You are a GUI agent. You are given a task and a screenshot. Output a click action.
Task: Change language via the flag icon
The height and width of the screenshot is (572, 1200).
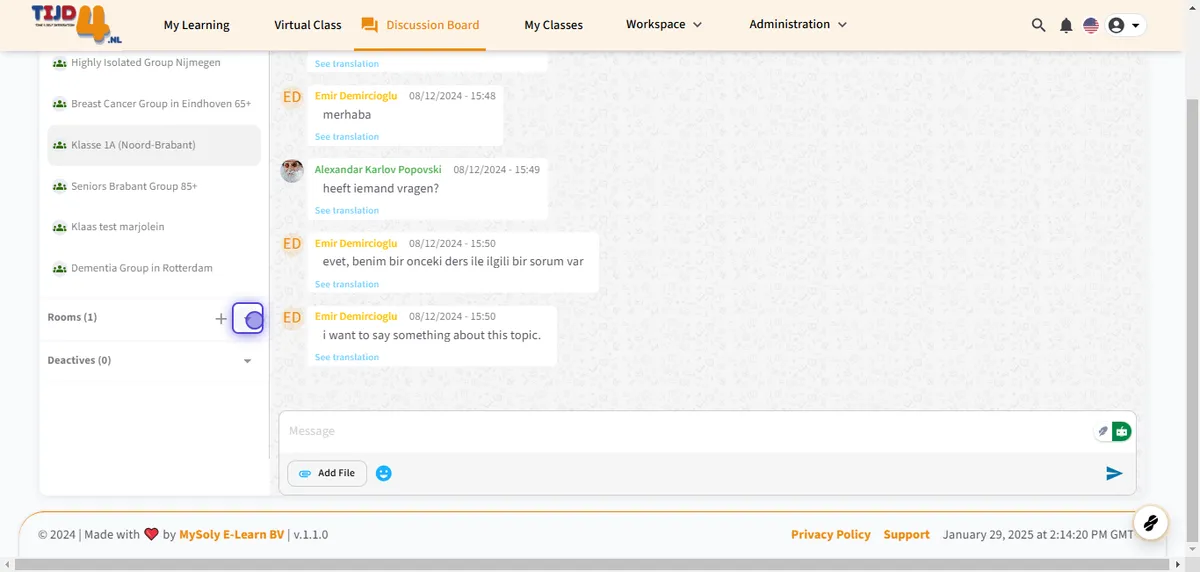click(x=1091, y=25)
